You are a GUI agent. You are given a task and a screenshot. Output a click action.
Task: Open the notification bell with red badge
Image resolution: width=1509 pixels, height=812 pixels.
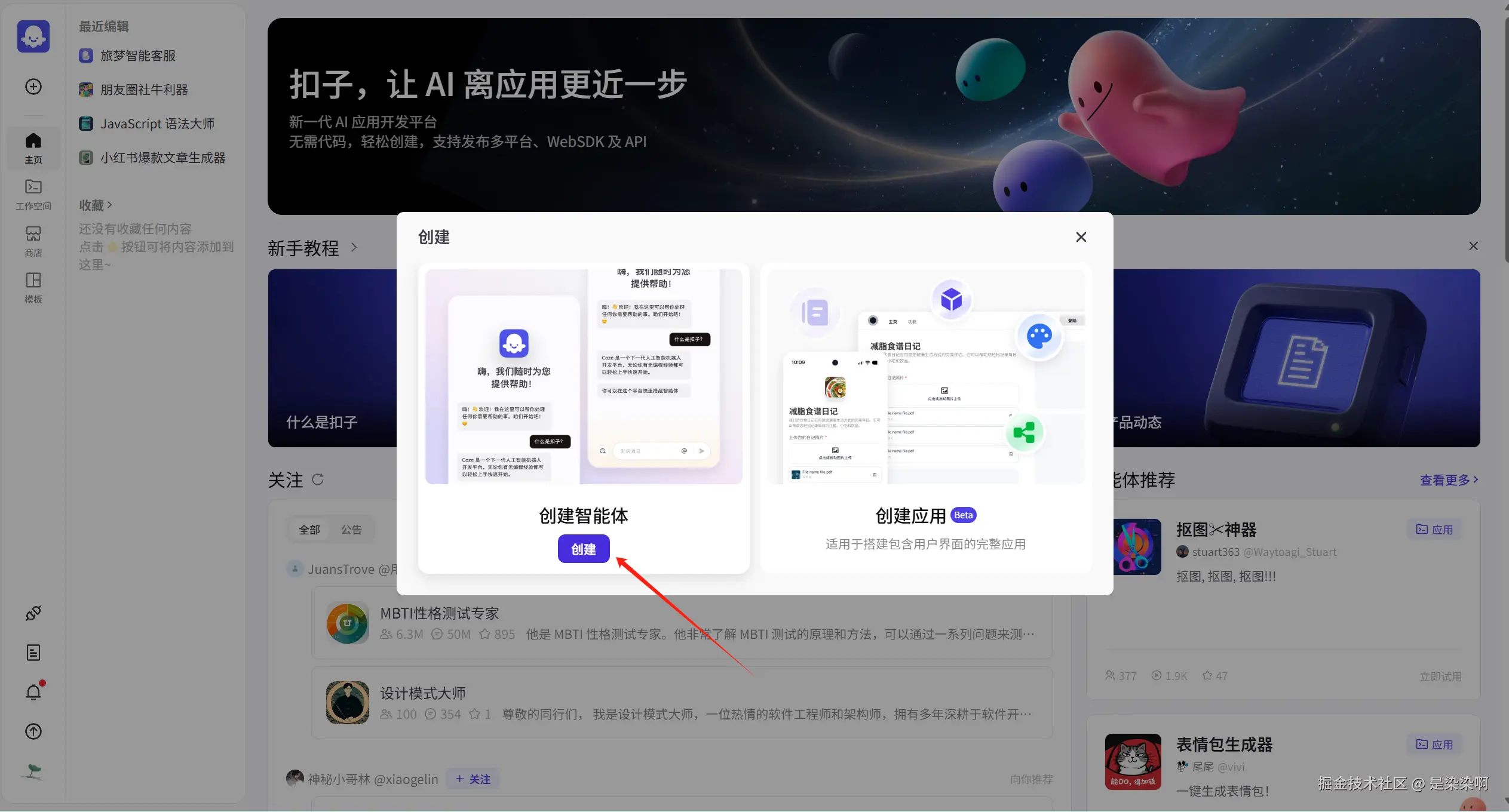[33, 692]
